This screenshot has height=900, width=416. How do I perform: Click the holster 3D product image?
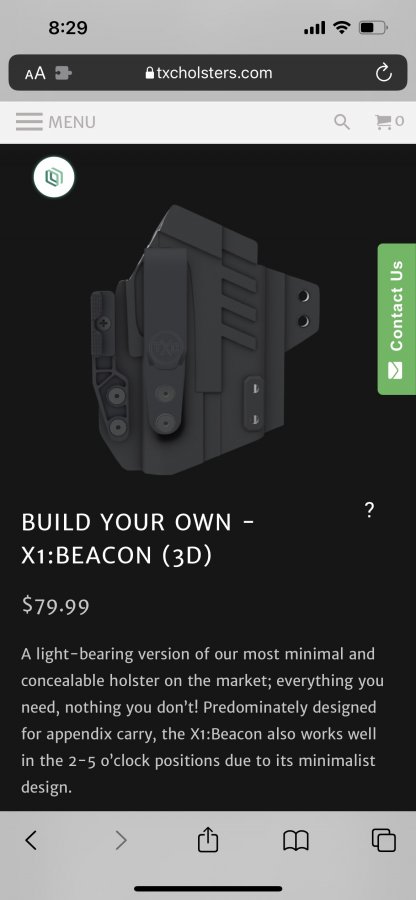click(x=205, y=340)
